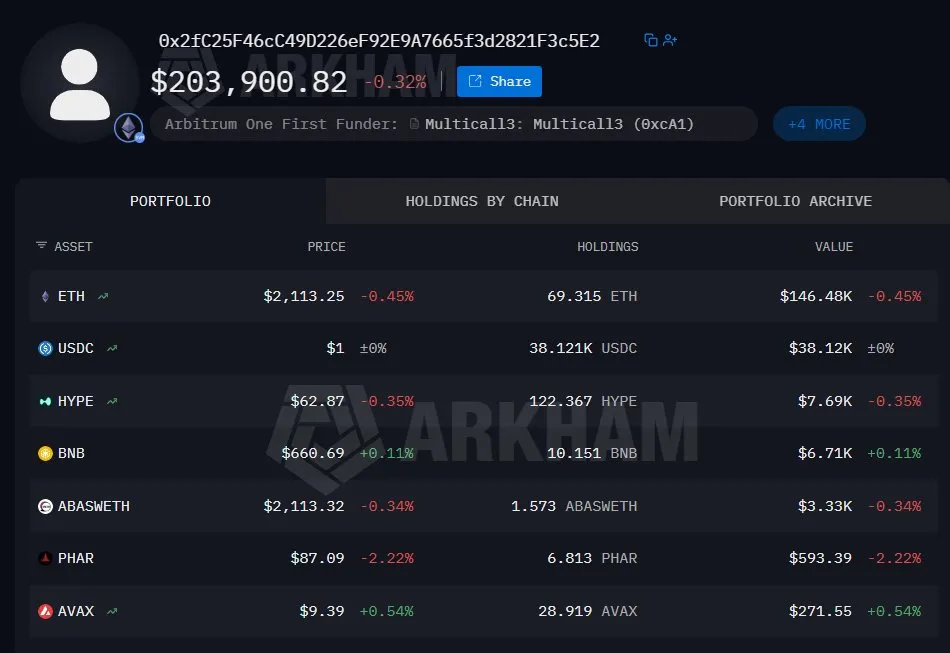Click the ETH token icon
The height and width of the screenshot is (653, 950).
tap(45, 296)
